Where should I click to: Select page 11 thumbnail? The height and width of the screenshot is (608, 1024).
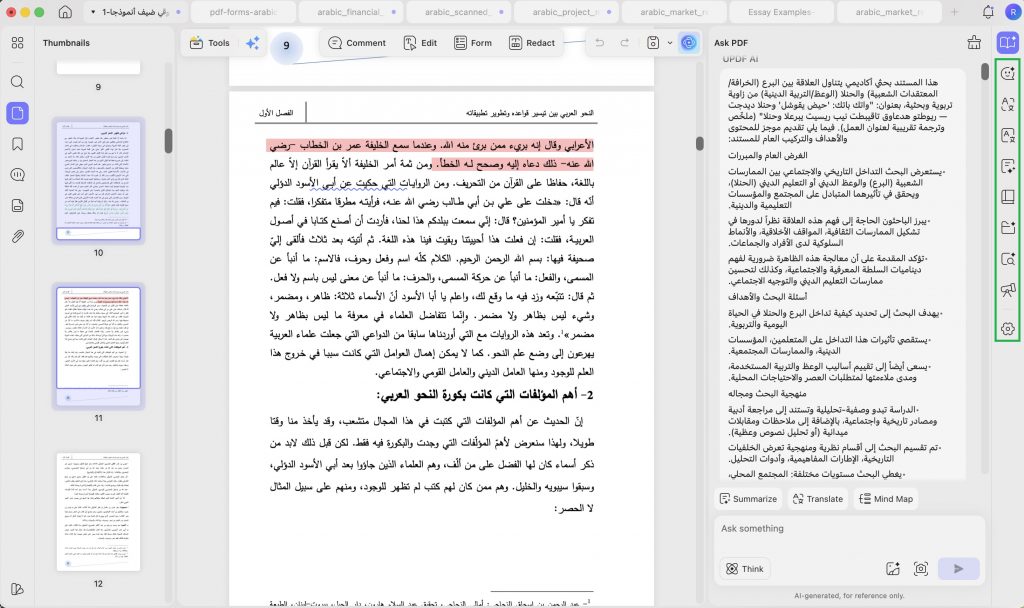(99, 346)
